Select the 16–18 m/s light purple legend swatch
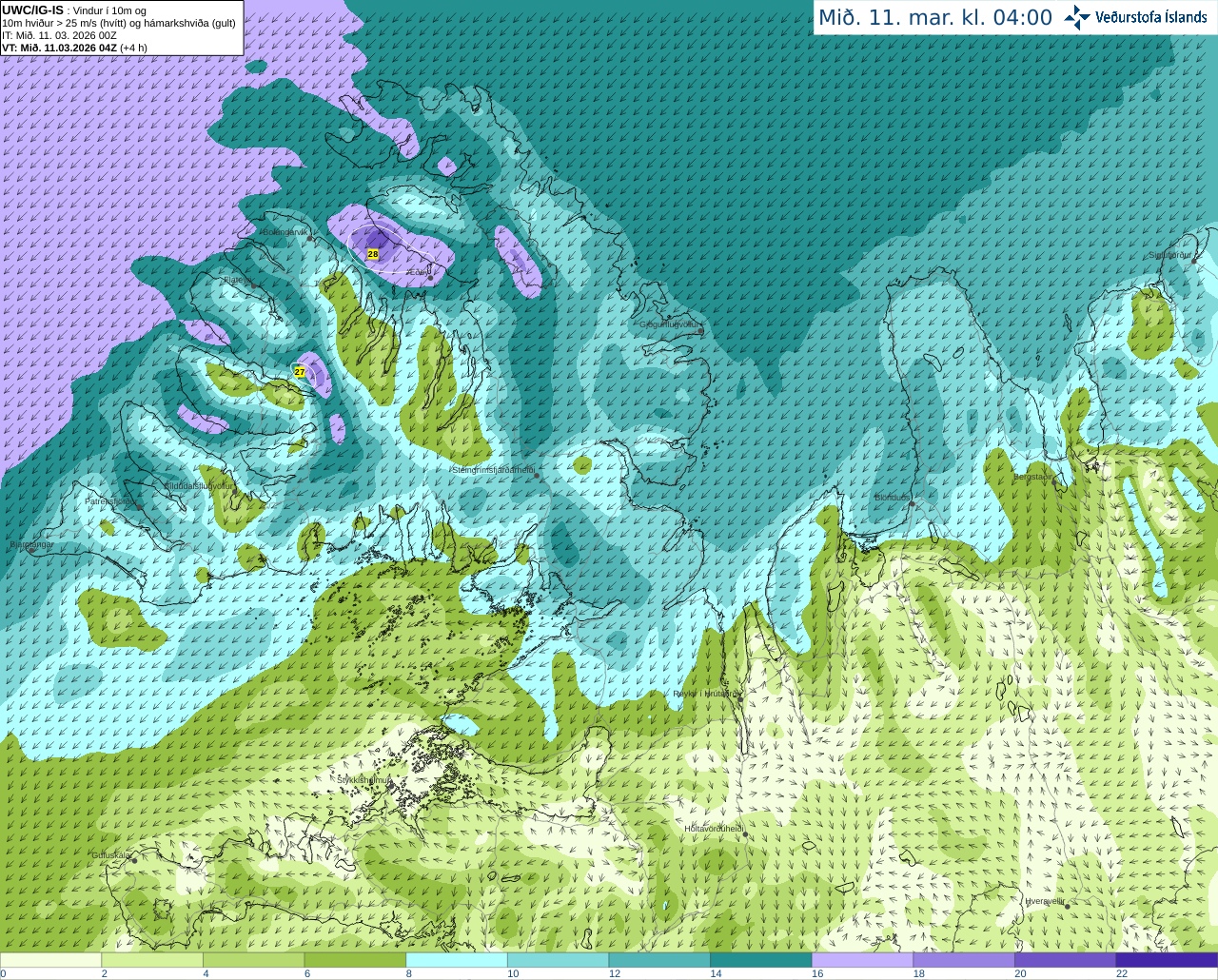 tap(862, 960)
